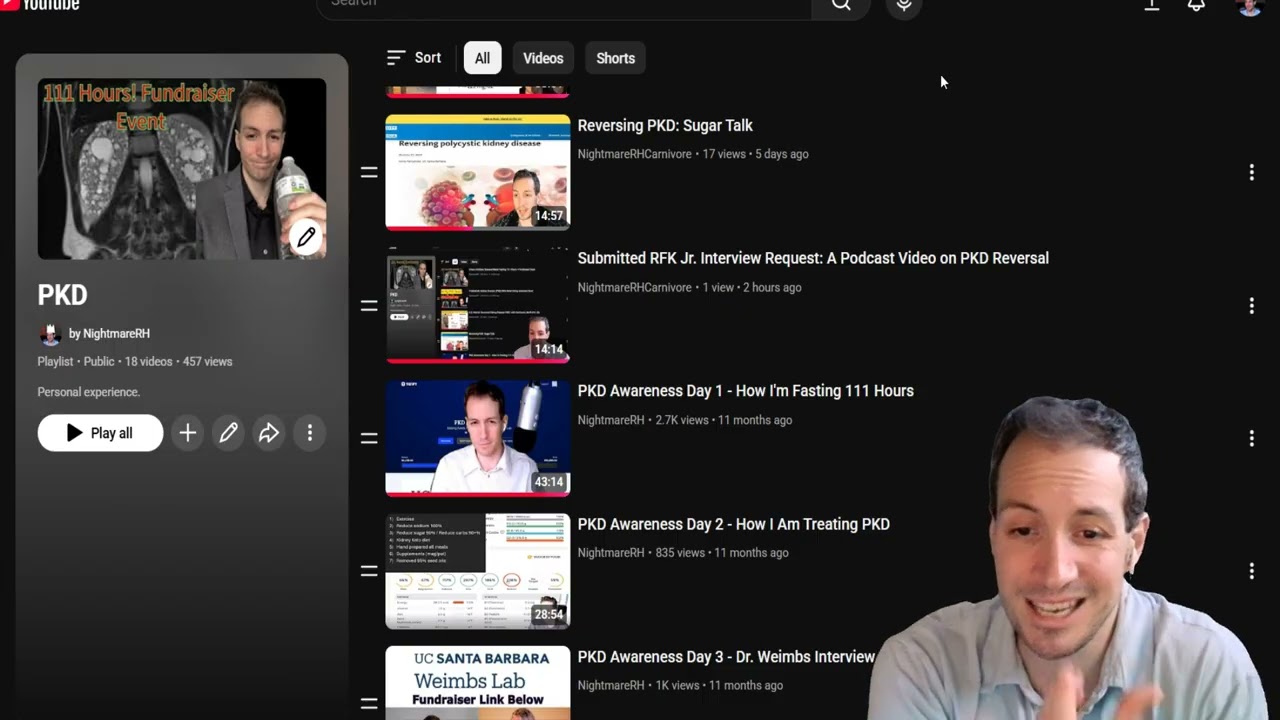Open the Create upload icon
This screenshot has height=720, width=1280.
tap(1152, 5)
